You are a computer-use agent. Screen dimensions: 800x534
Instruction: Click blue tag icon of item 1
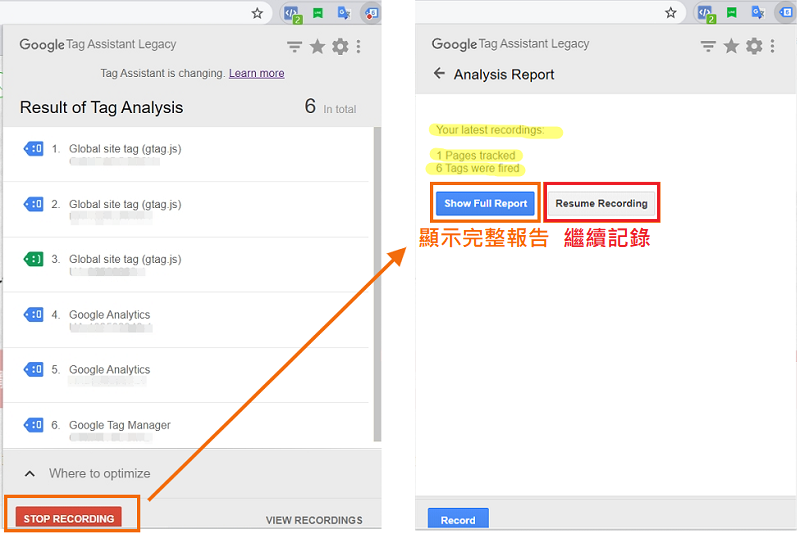[34, 149]
